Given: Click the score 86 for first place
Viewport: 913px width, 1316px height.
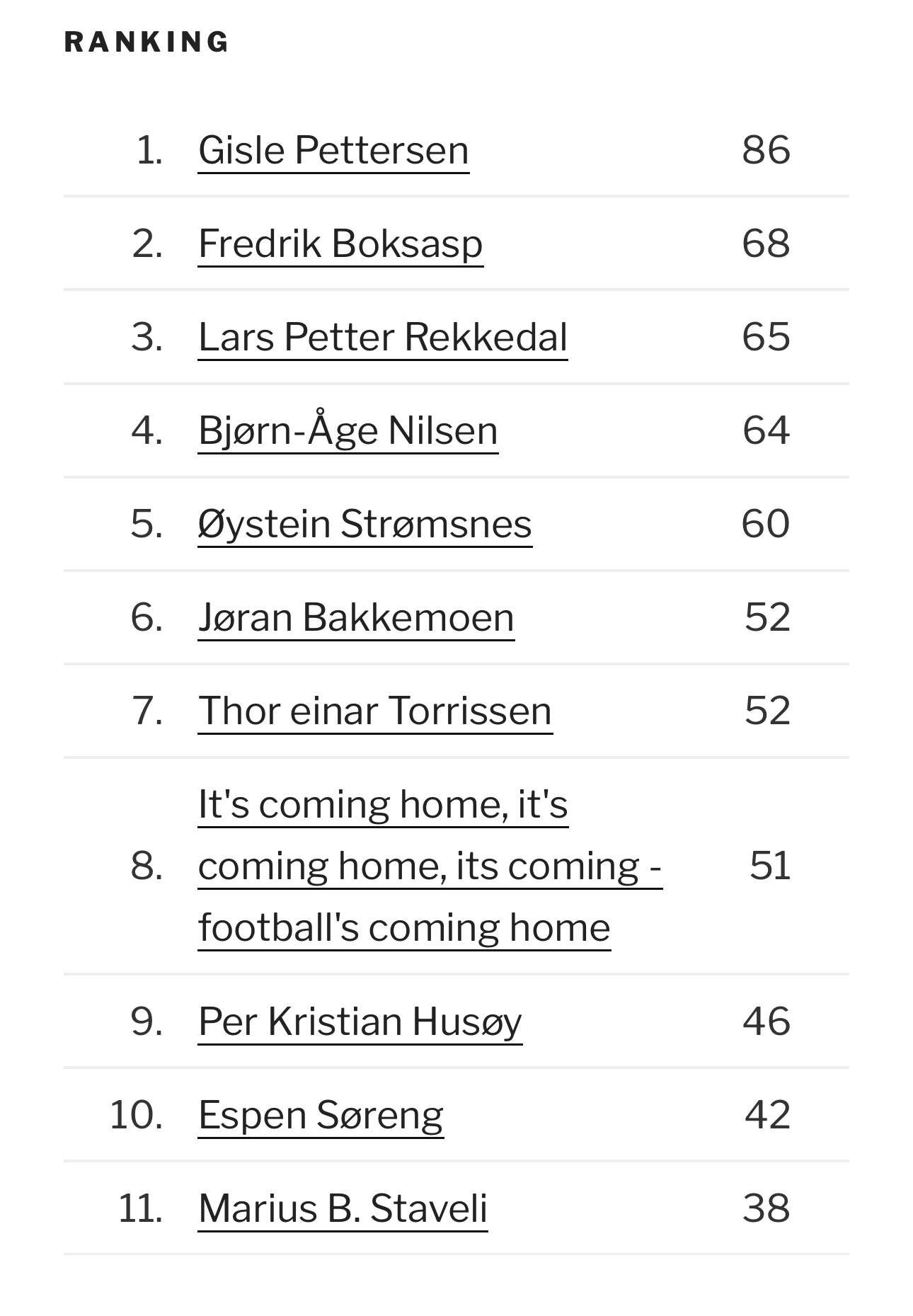Looking at the screenshot, I should pyautogui.click(x=766, y=150).
